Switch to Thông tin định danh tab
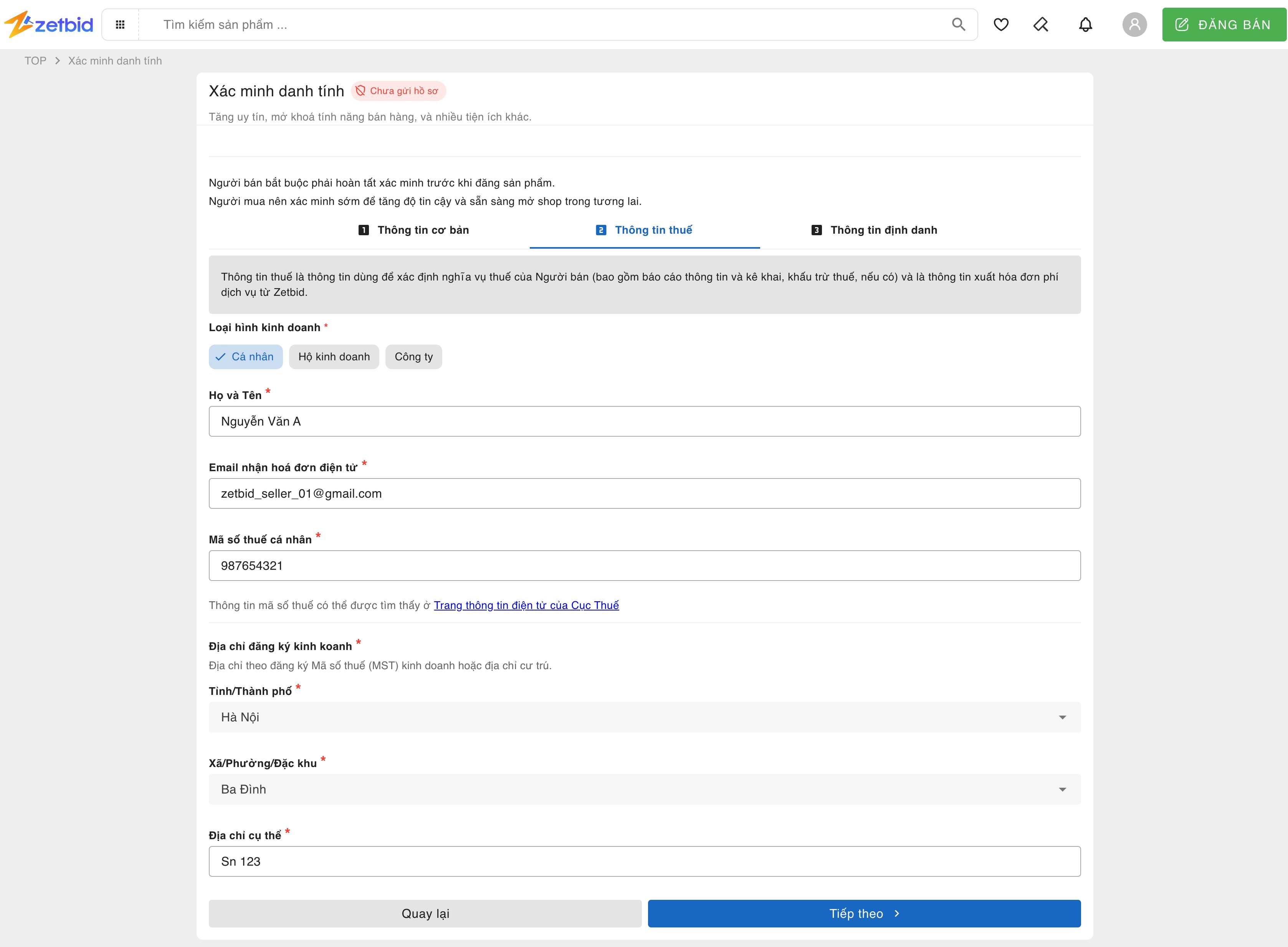 coord(875,230)
